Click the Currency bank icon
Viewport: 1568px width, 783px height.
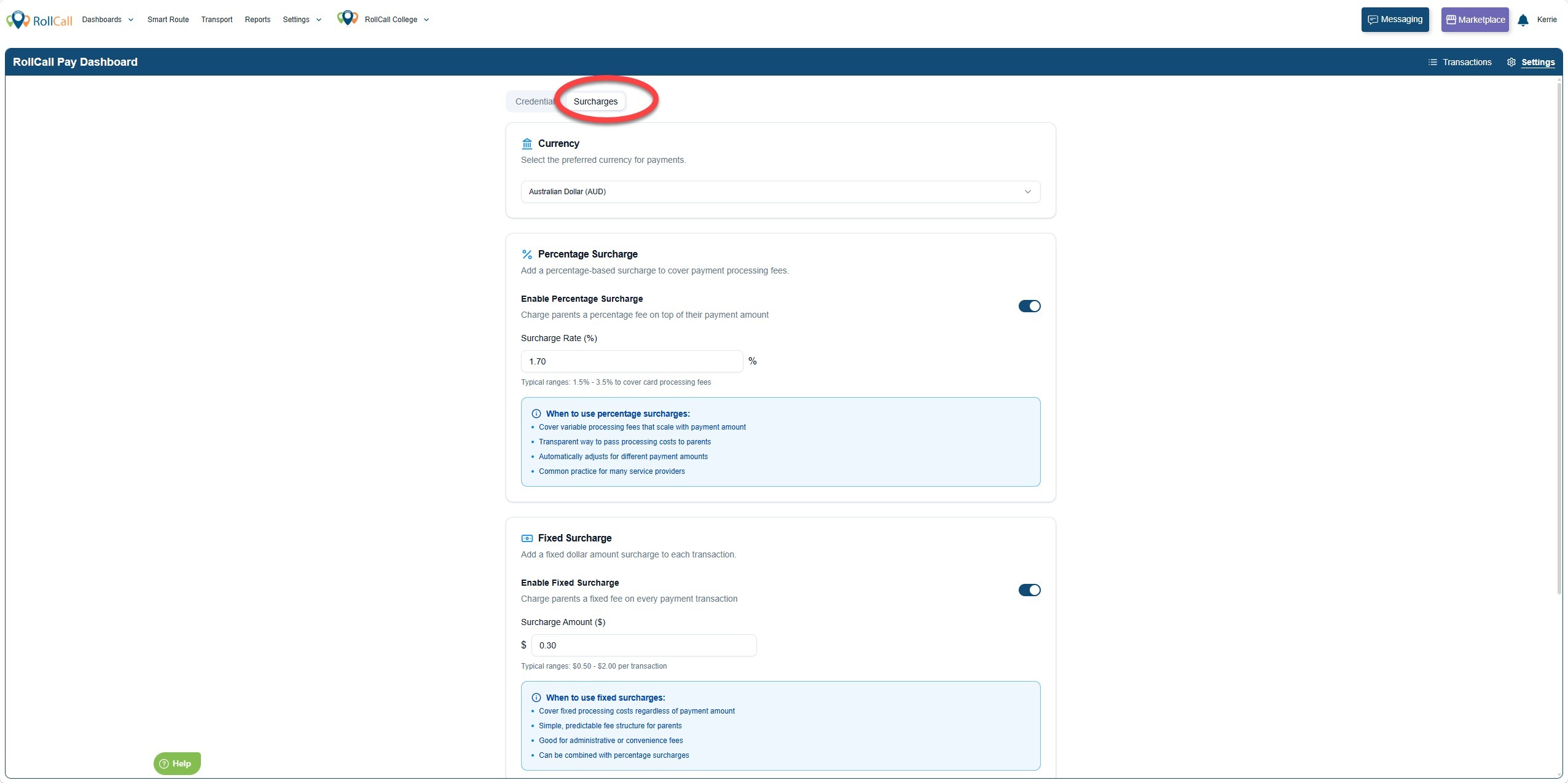coord(527,144)
